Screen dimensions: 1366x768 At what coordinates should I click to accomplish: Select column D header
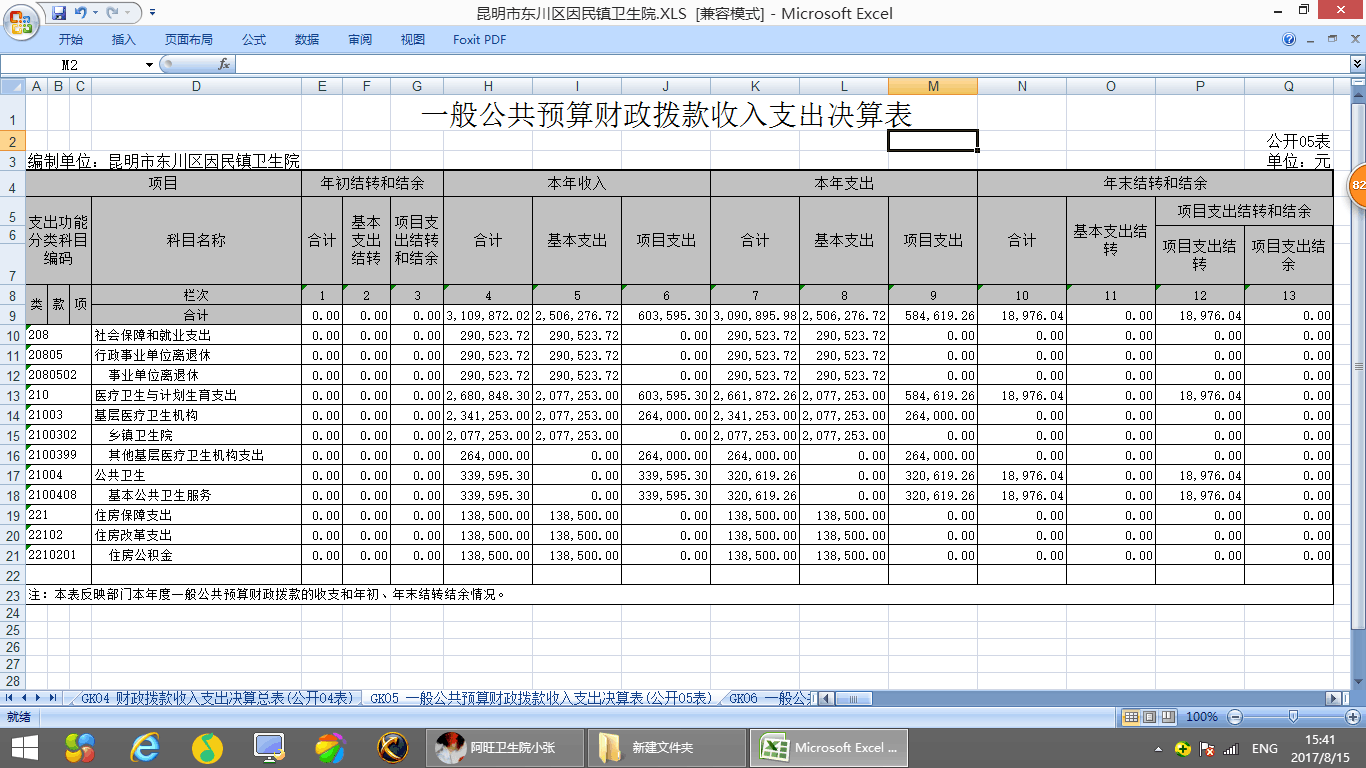coord(196,87)
